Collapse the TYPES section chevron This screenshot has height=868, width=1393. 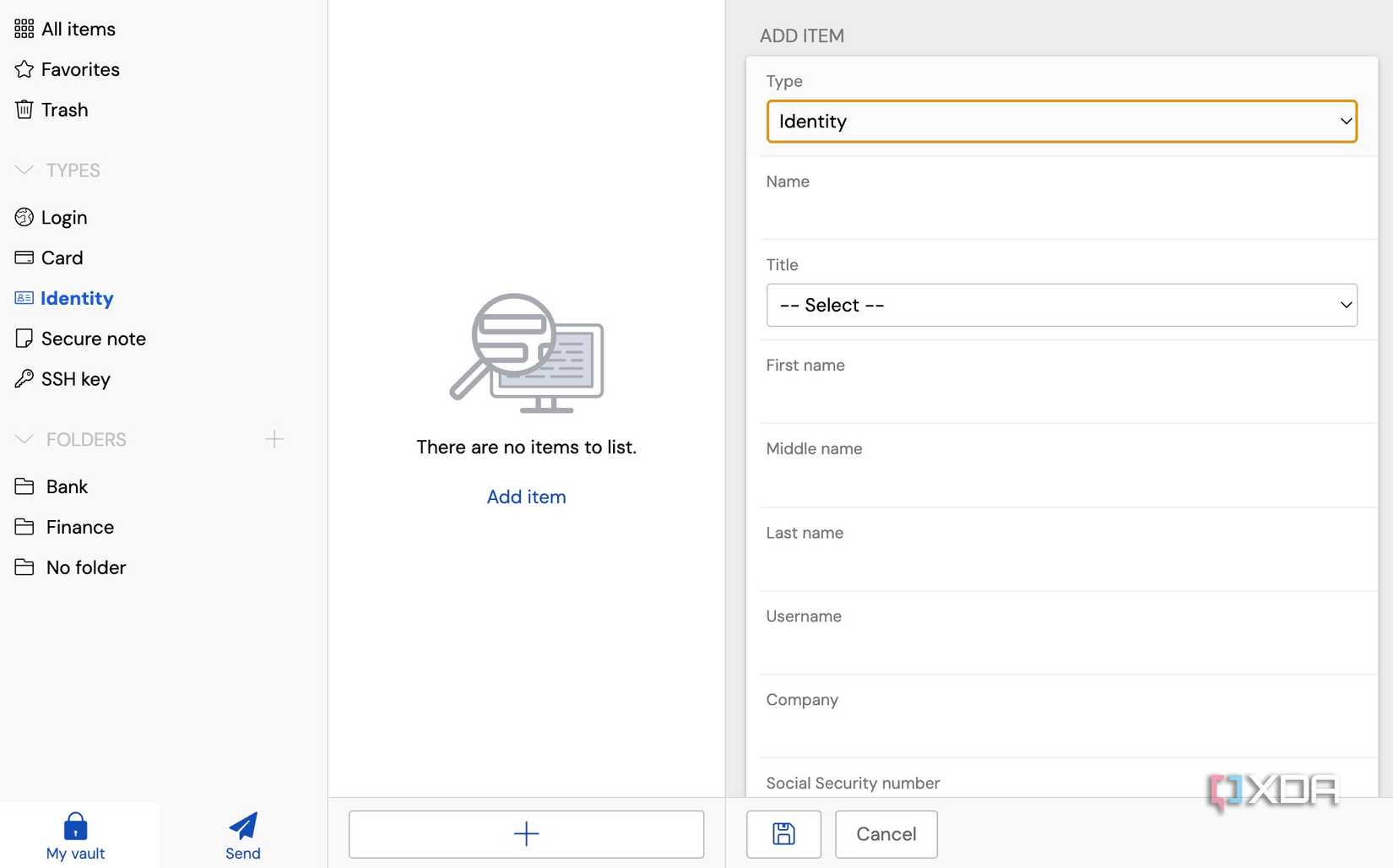tap(24, 171)
